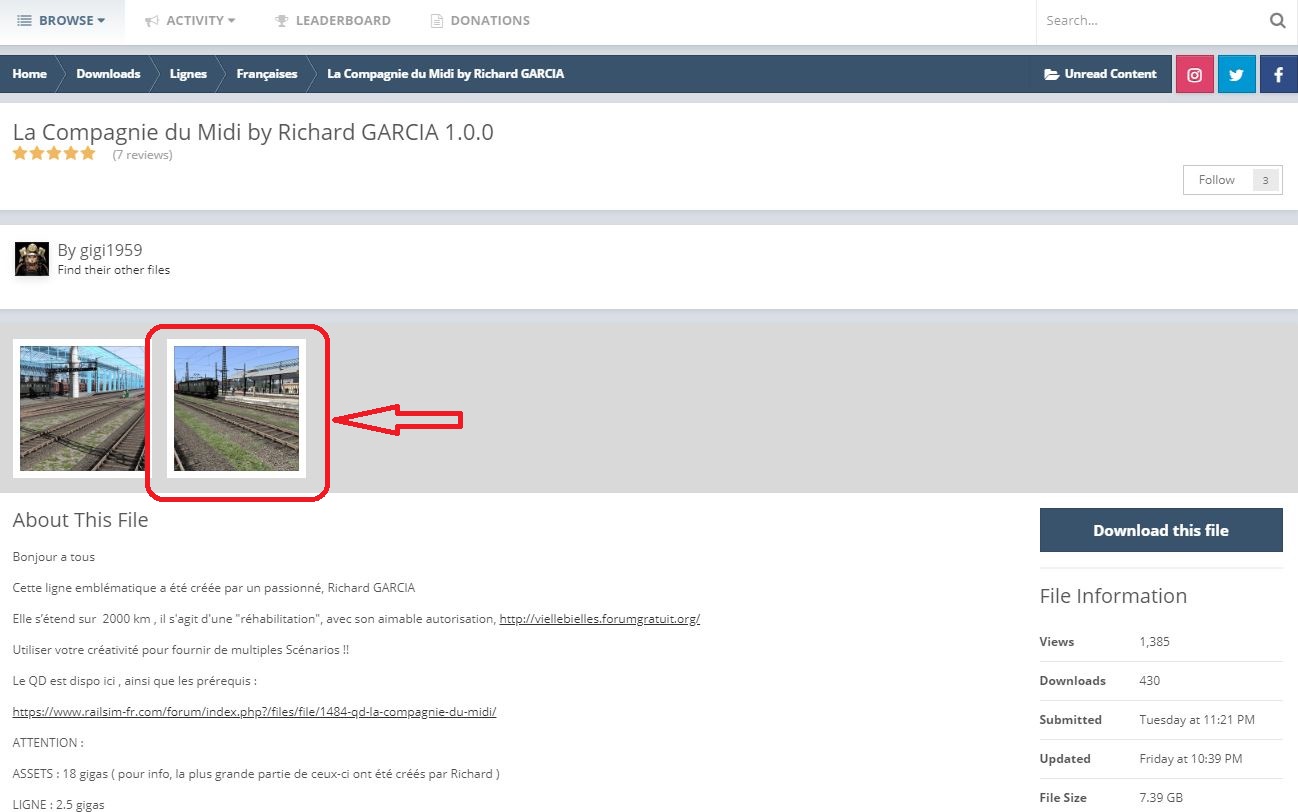Viewport: 1298px width, 812px height.
Task: Click the trophy icon next to Leaderboard
Action: pos(282,20)
